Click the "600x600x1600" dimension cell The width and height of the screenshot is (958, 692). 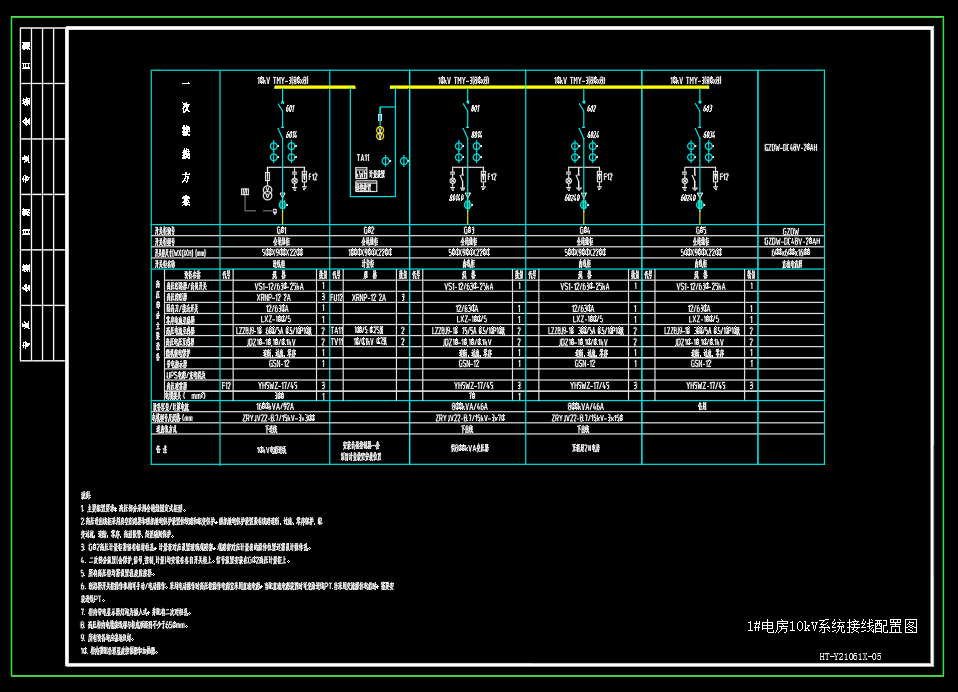pos(791,252)
